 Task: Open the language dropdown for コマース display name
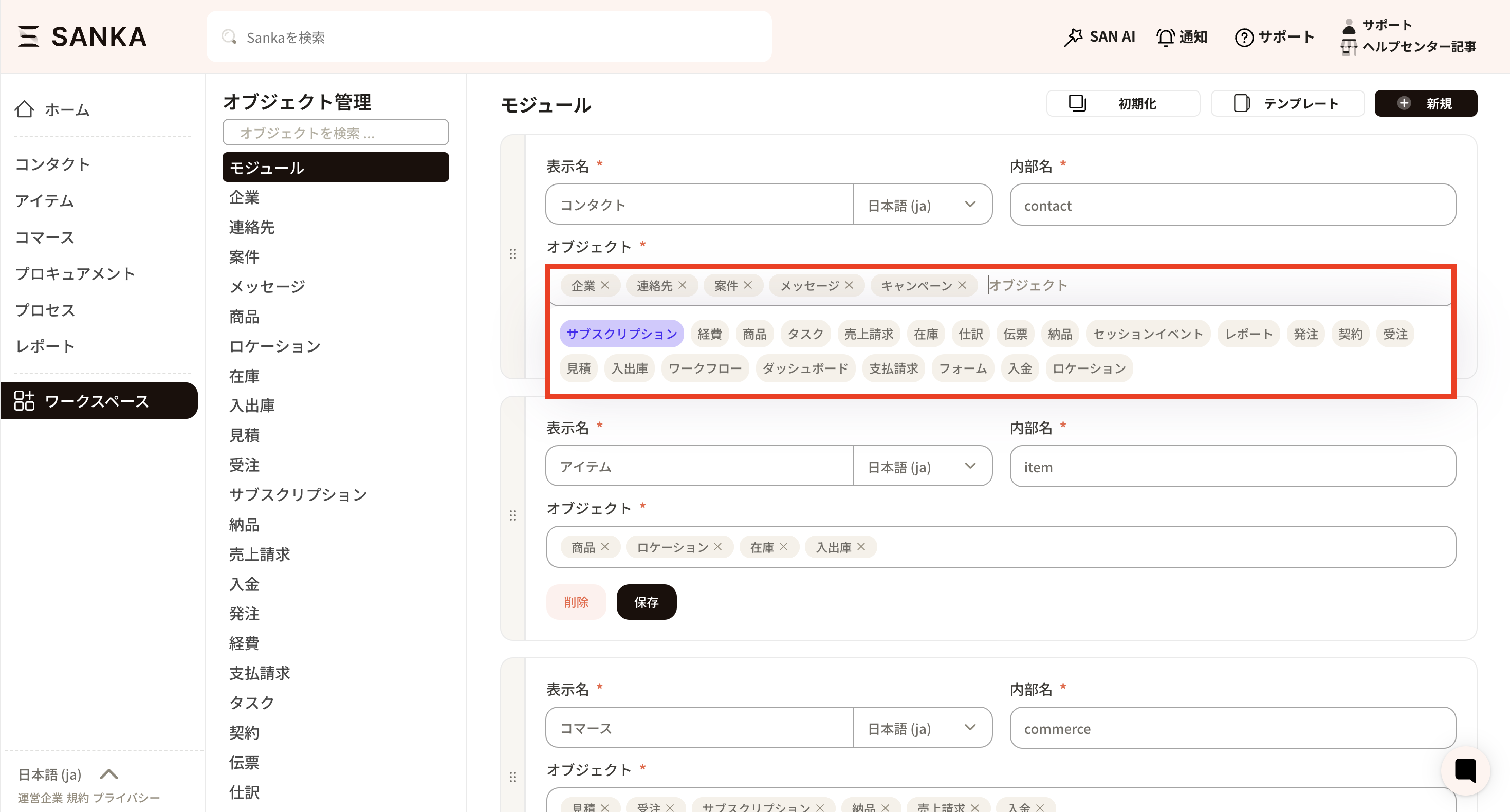point(923,728)
